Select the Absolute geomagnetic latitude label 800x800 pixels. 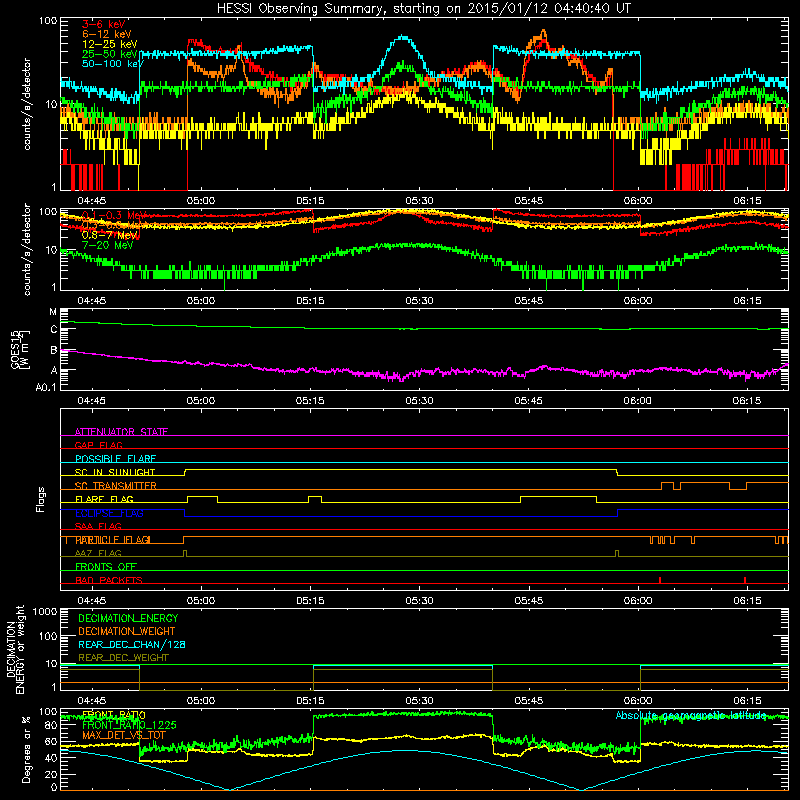[x=691, y=715]
